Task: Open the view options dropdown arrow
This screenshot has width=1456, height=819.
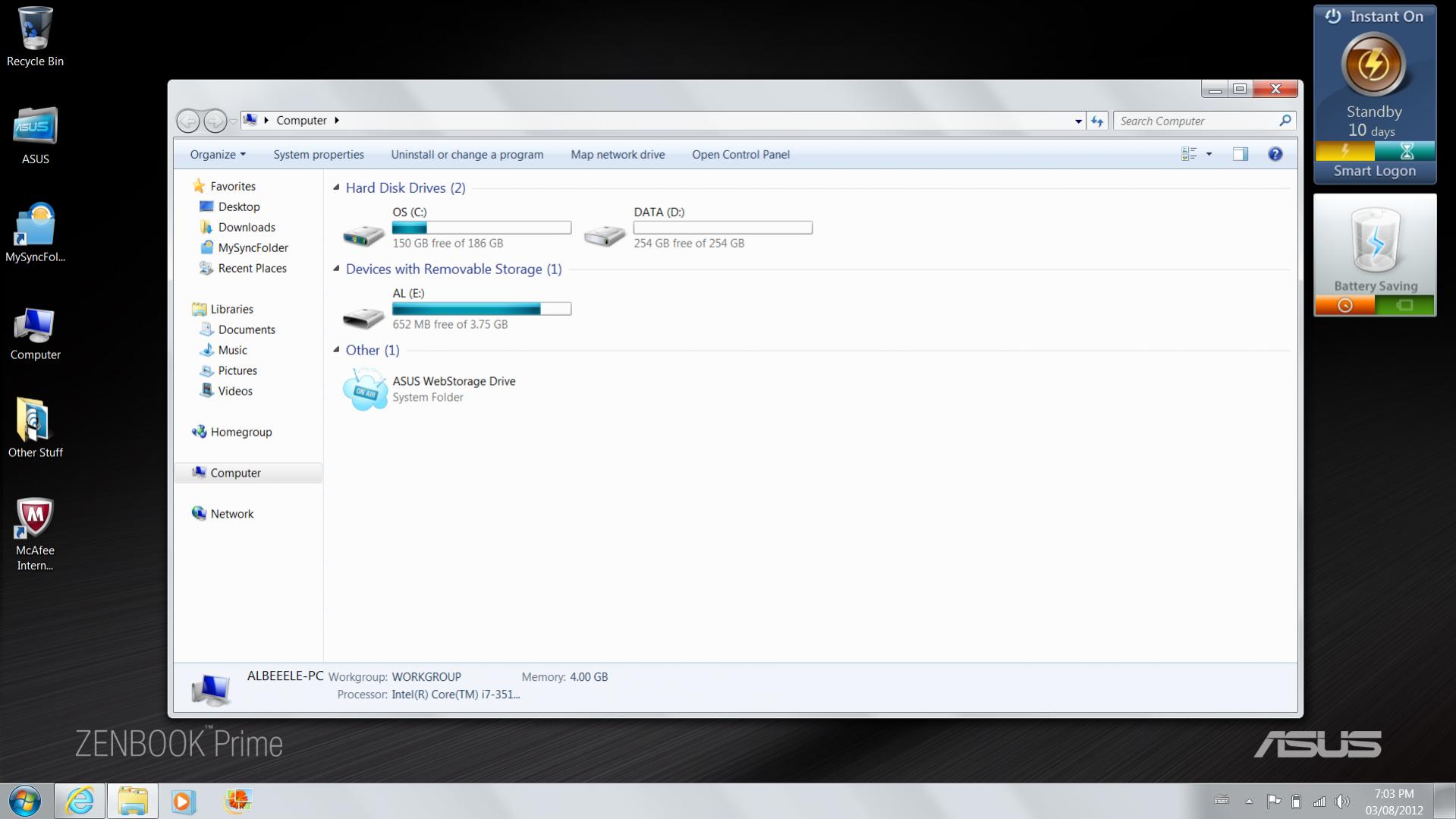Action: (1209, 154)
